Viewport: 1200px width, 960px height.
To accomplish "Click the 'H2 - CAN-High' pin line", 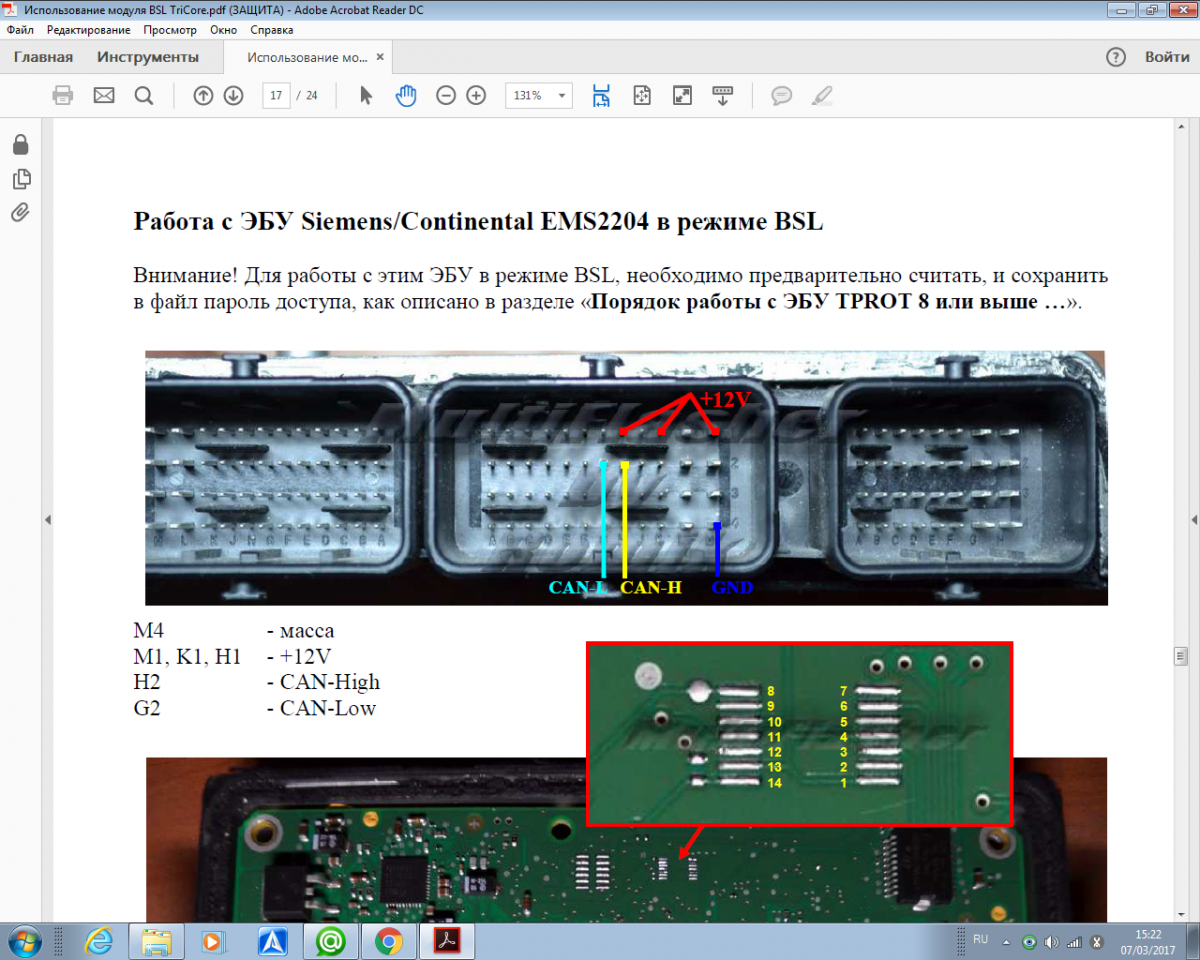I will [x=257, y=682].
